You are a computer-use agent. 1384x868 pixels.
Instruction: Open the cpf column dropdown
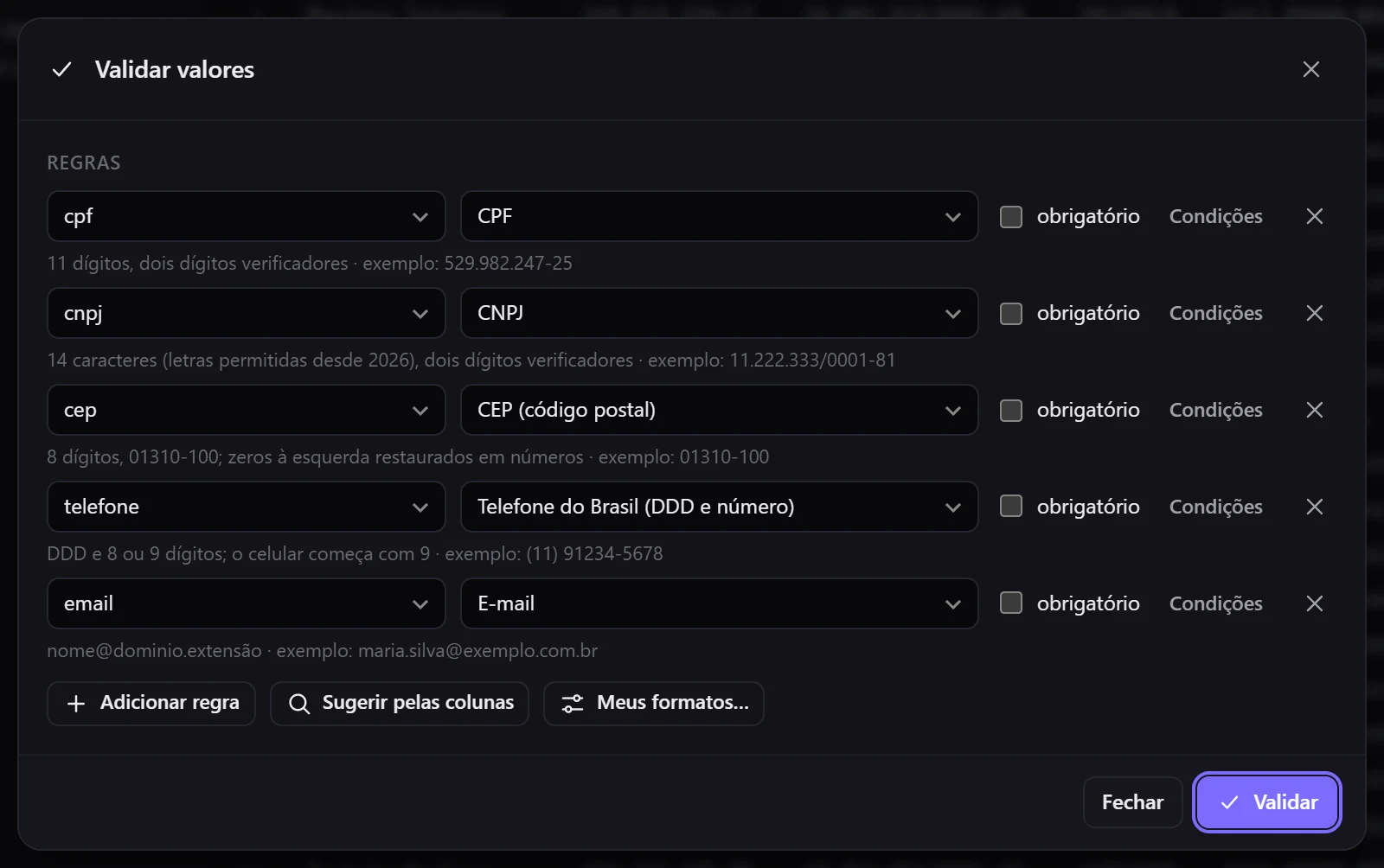coord(247,216)
